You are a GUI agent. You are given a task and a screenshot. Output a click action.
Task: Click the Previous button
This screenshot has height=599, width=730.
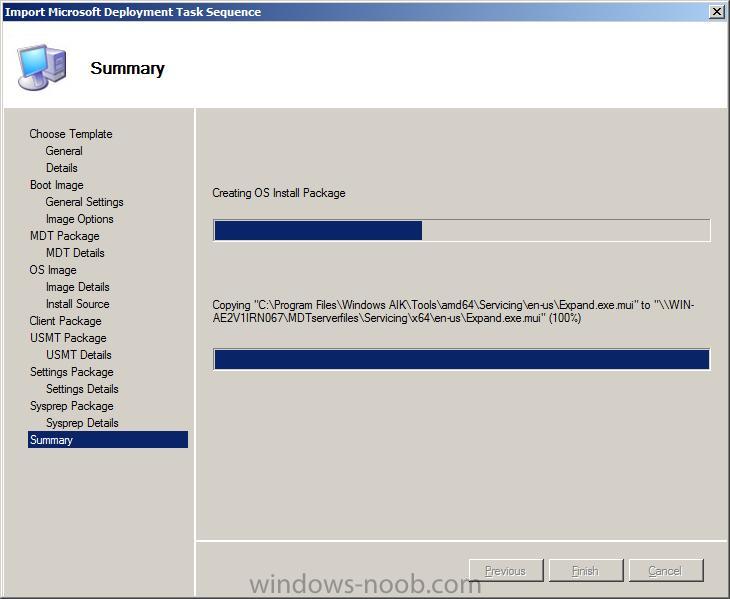(506, 571)
